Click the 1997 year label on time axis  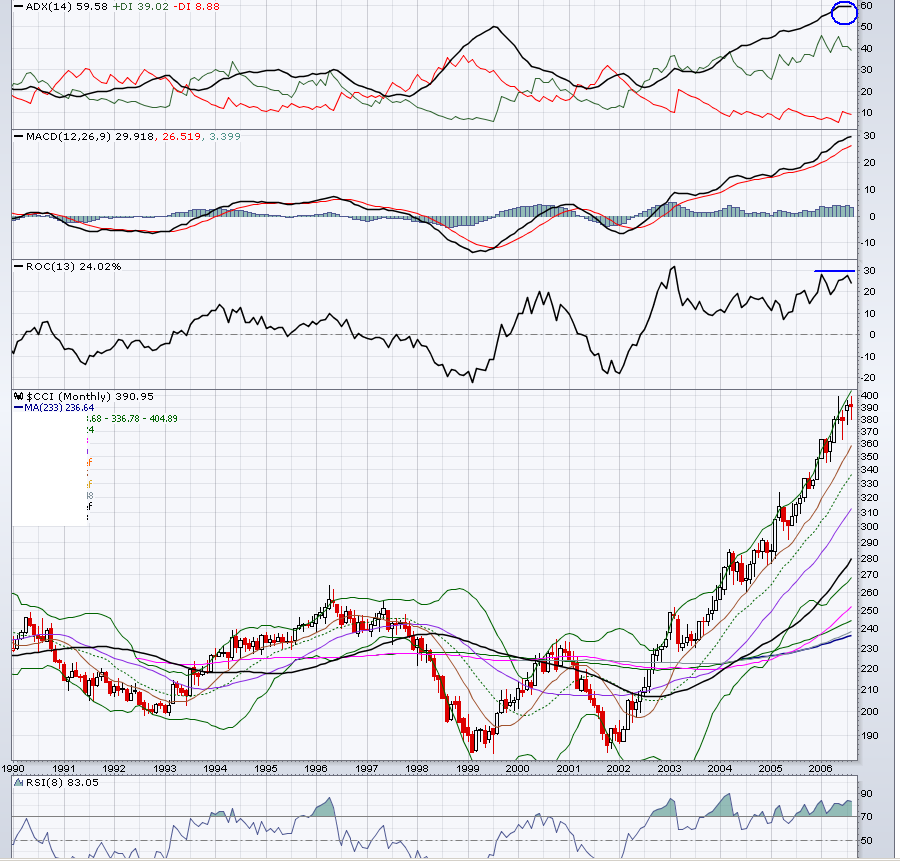366,769
